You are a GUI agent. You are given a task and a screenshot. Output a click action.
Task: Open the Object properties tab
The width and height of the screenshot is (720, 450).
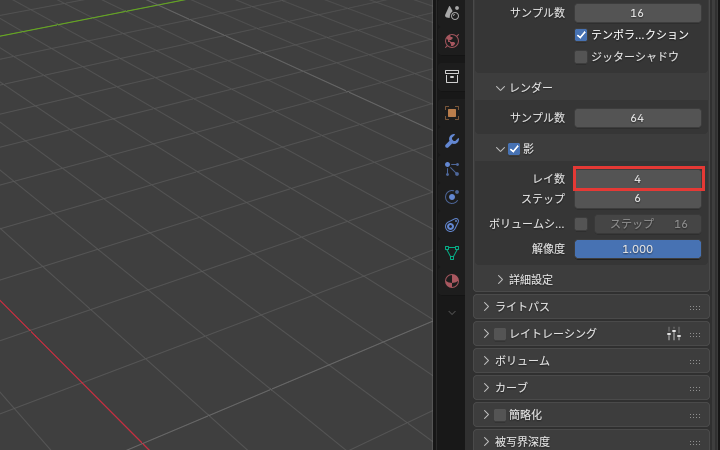click(x=452, y=113)
